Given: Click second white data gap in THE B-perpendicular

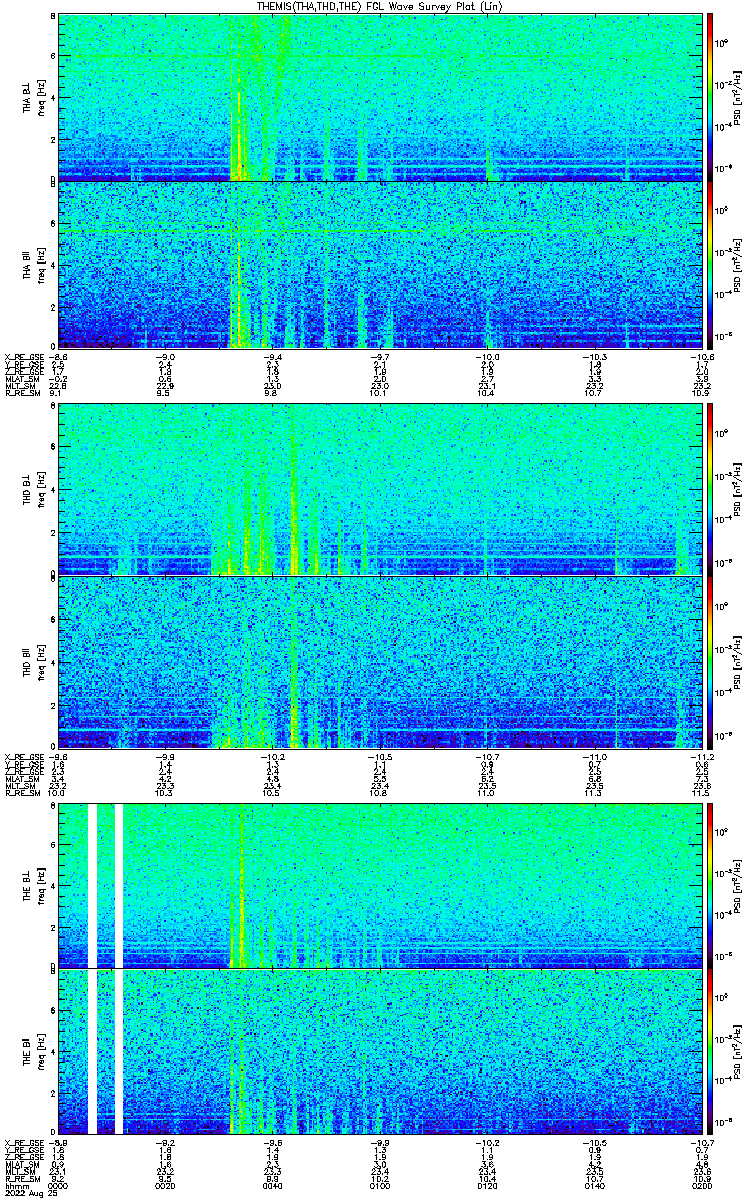Looking at the screenshot, I should coord(119,886).
